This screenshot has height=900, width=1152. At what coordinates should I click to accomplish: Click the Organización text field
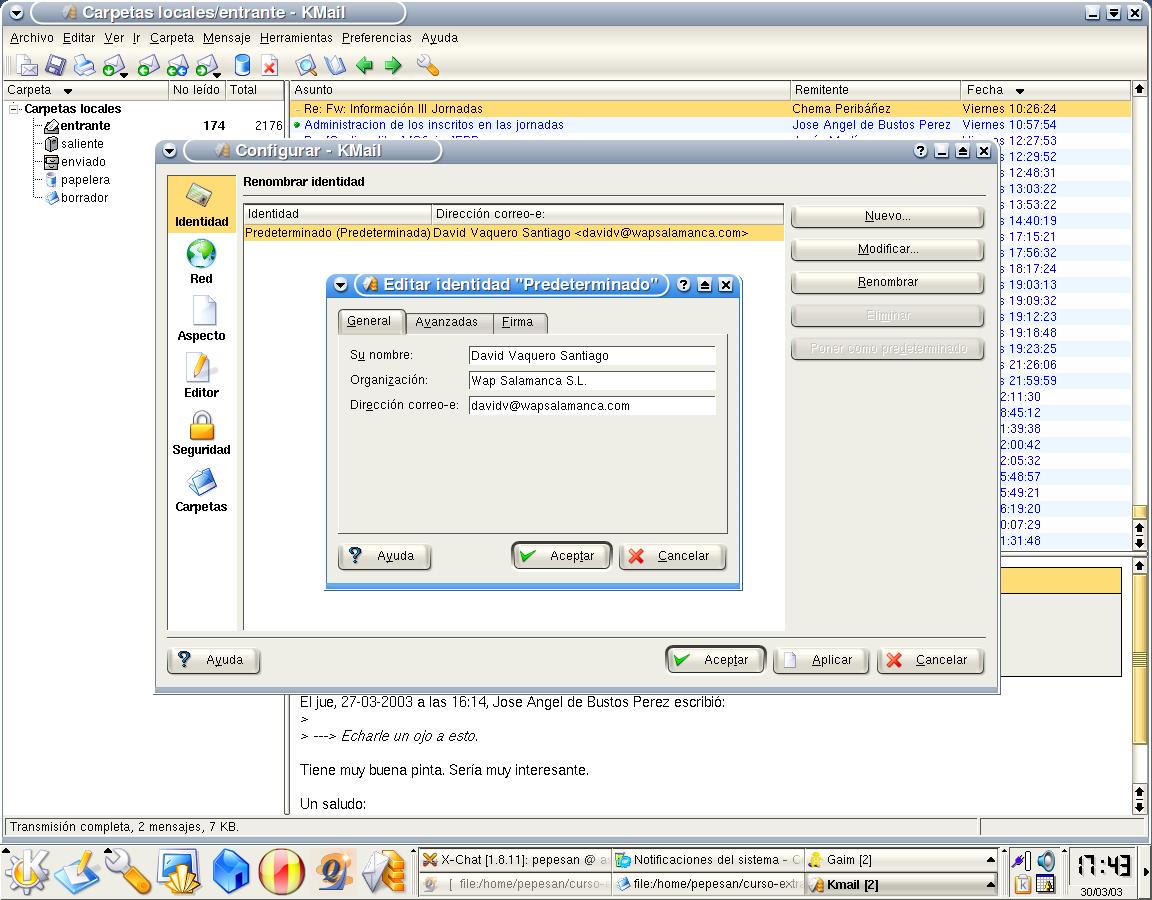click(x=591, y=381)
